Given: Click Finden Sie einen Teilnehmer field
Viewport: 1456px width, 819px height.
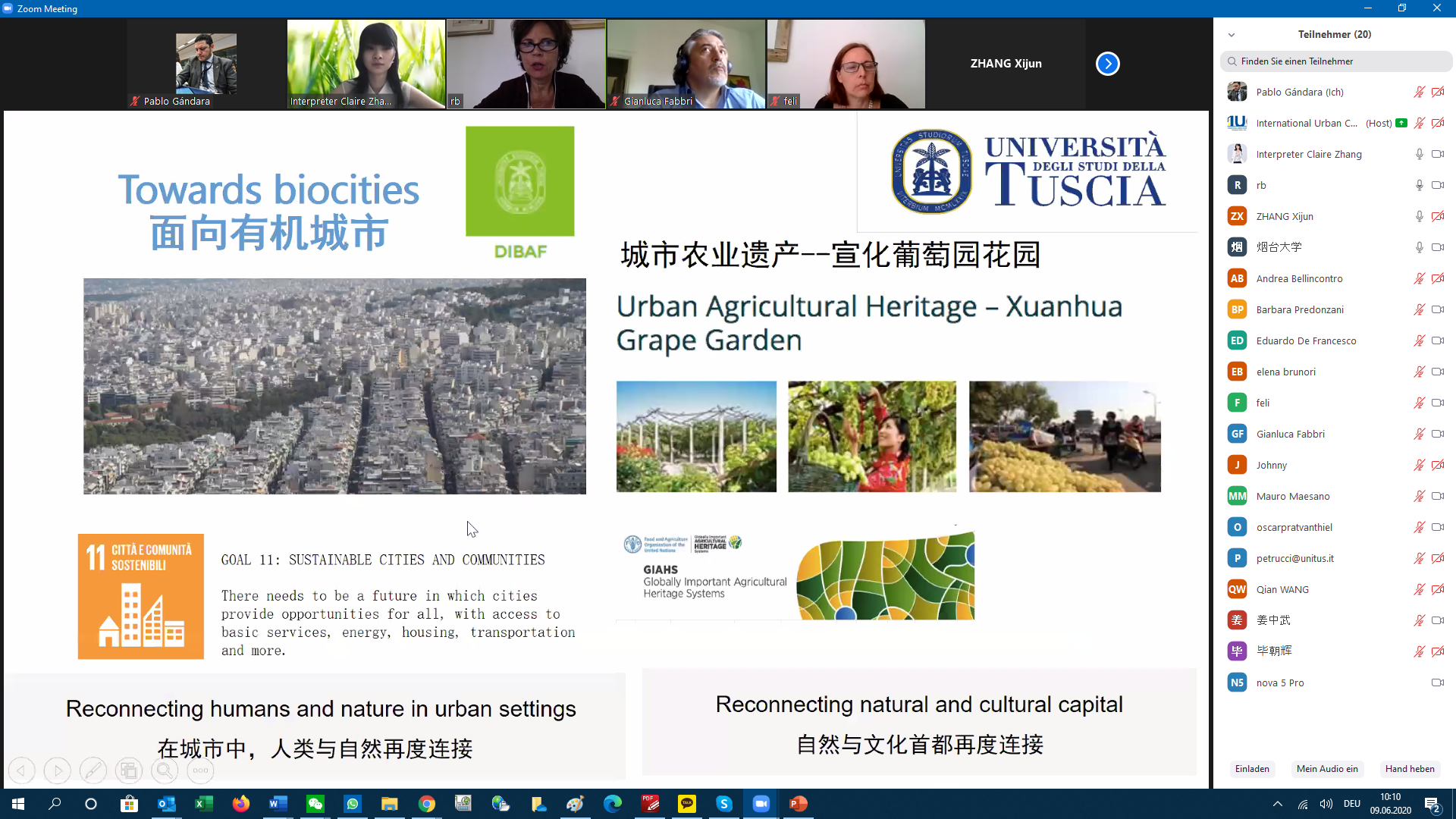Looking at the screenshot, I should coord(1335,61).
